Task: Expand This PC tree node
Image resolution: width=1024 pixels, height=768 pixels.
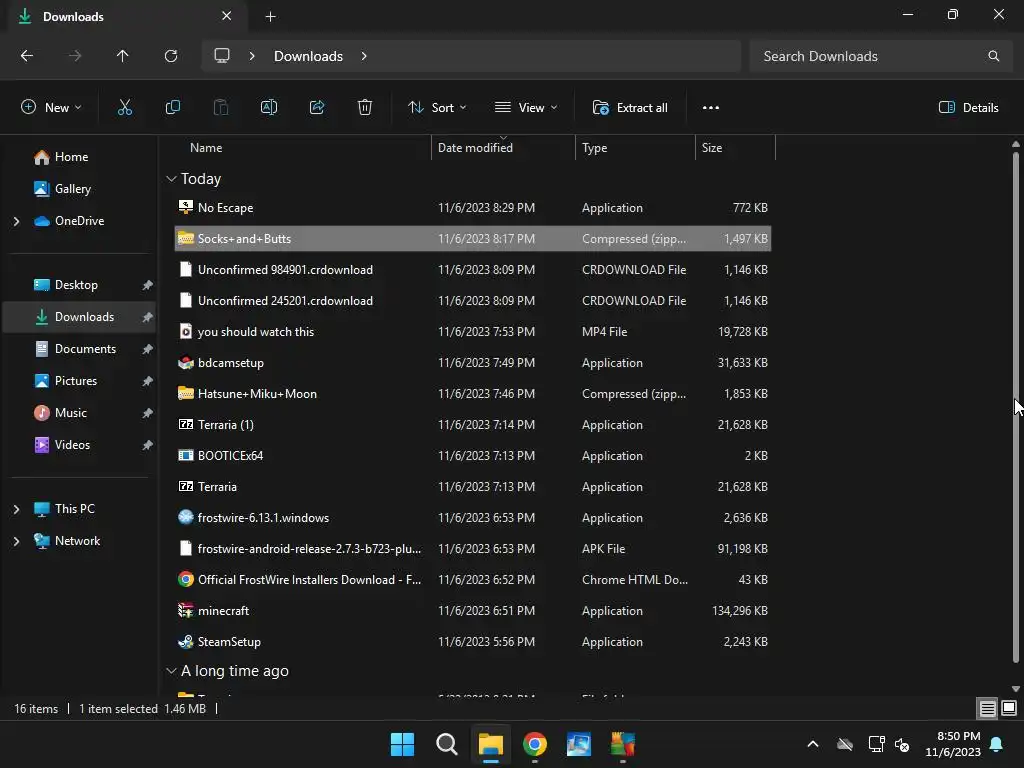Action: tap(16, 509)
